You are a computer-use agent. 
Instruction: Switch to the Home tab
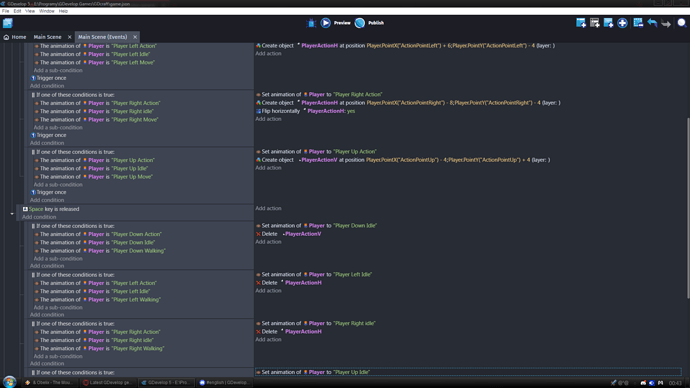tap(15, 37)
